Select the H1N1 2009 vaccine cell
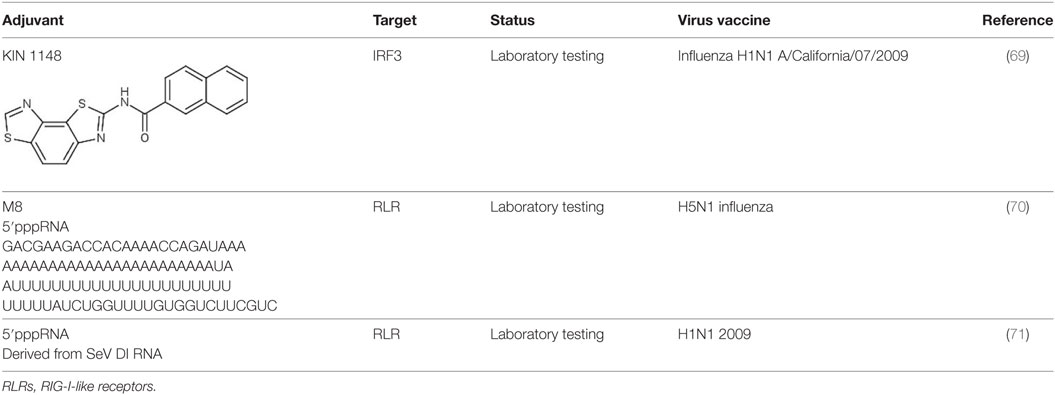The height and width of the screenshot is (395, 1055). point(711,335)
